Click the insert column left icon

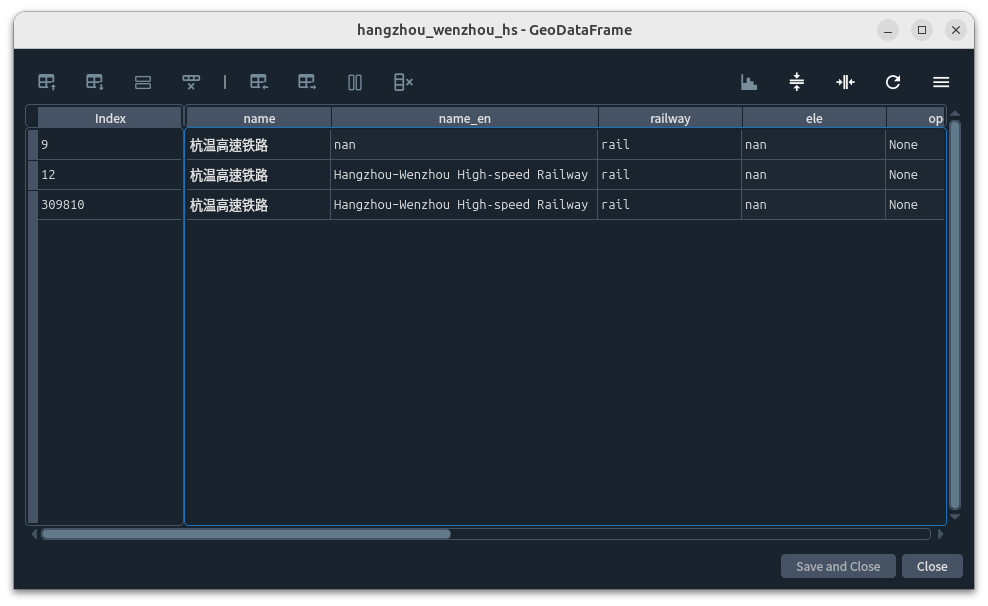coord(259,82)
